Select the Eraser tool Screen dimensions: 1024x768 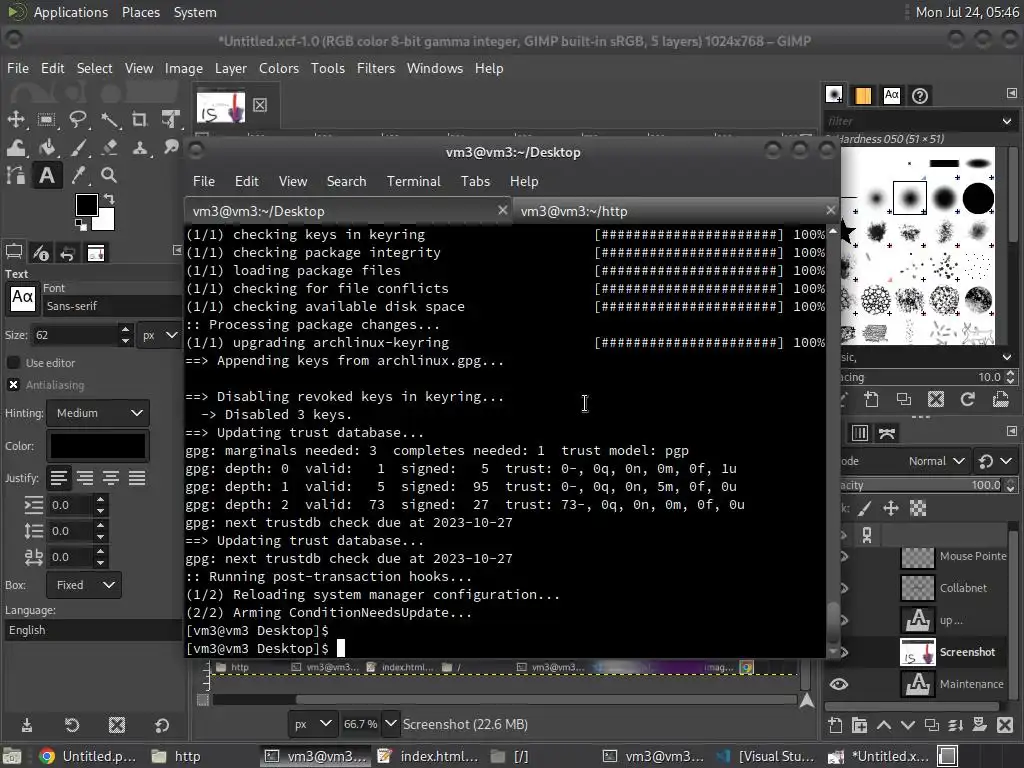click(109, 148)
